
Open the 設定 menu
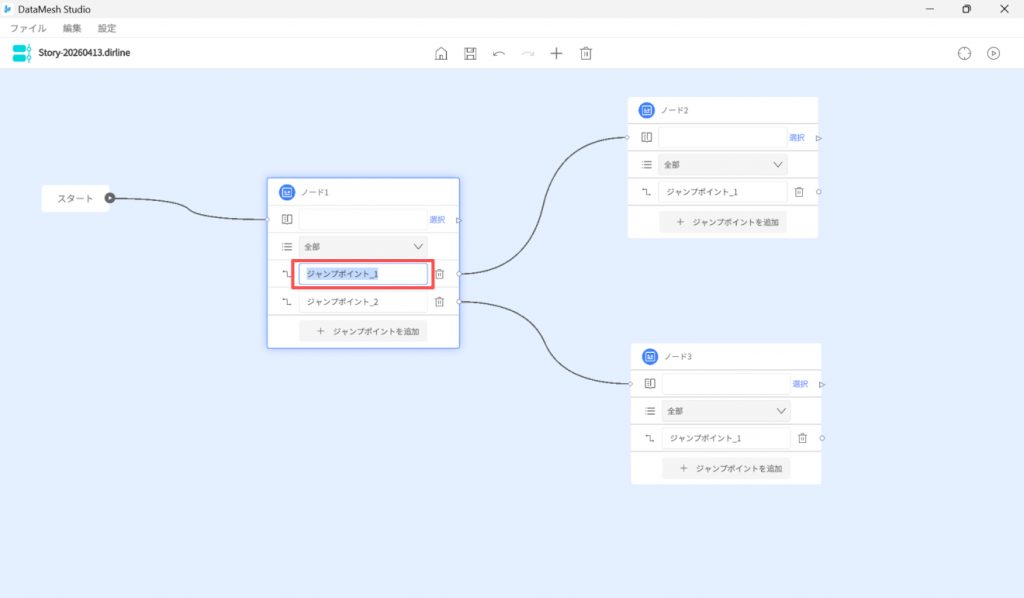coord(107,29)
